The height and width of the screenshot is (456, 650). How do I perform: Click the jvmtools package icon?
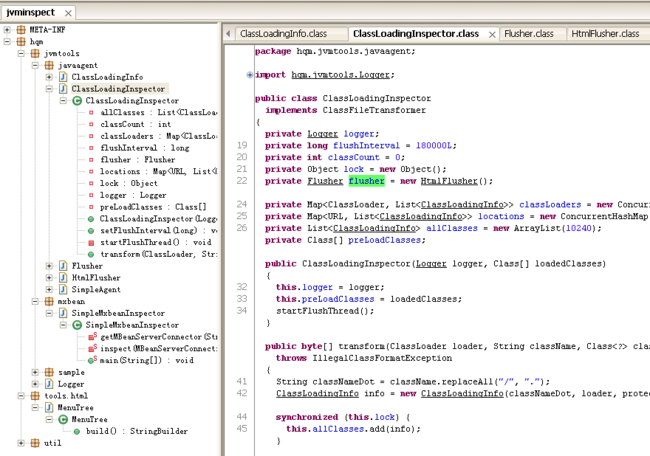coord(35,53)
